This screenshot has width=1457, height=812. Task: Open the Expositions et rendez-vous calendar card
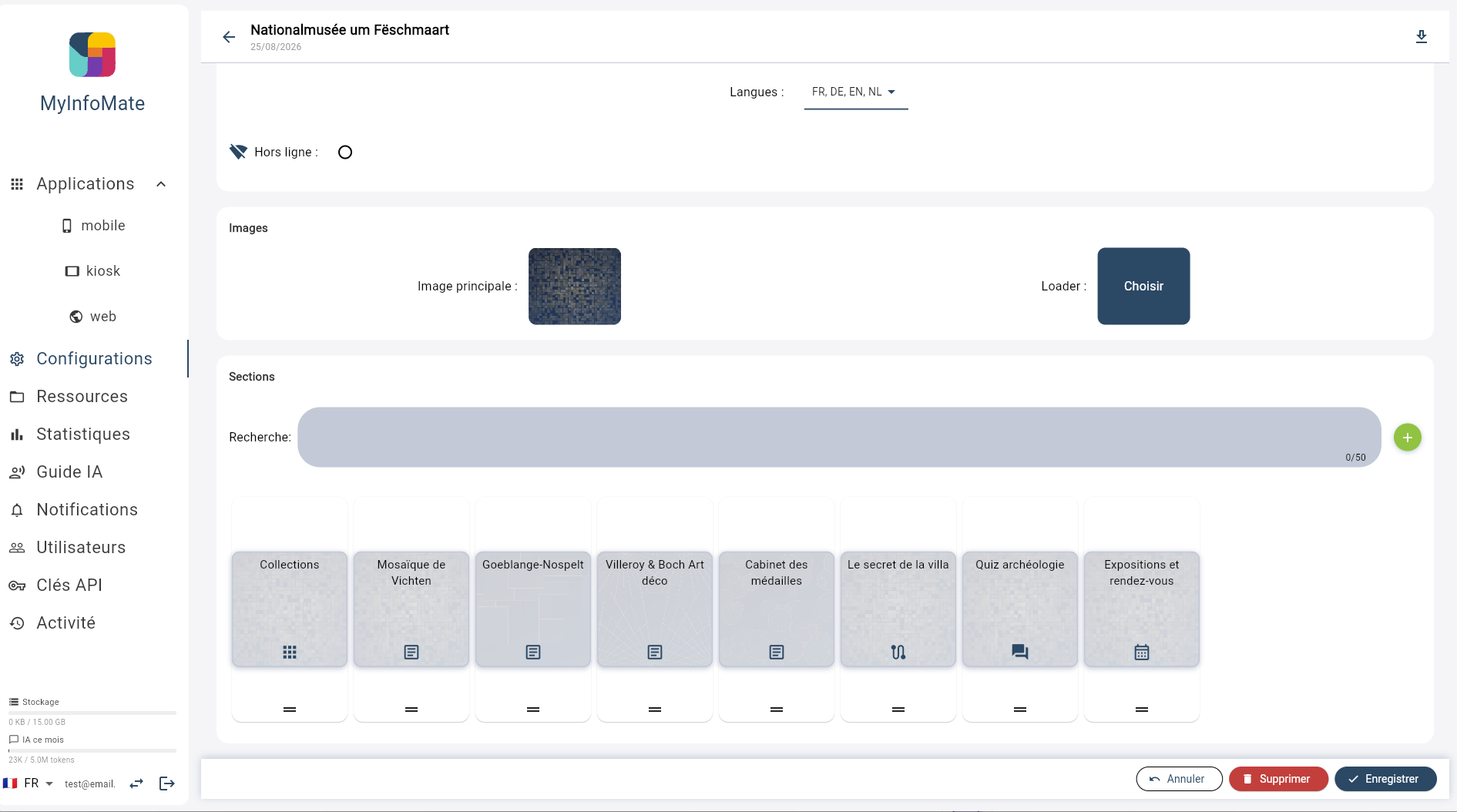click(1141, 609)
